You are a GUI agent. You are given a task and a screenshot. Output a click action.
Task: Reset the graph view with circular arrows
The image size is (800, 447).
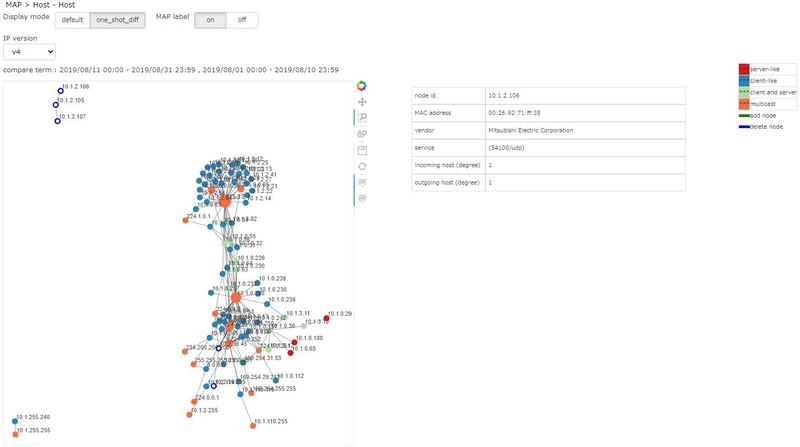tap(362, 166)
